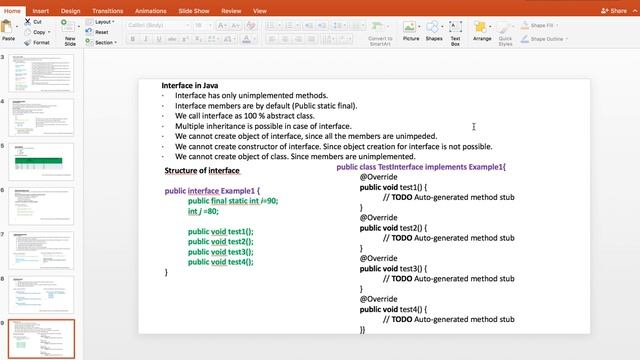Open the View tab
This screenshot has width=640, height=360.
260,11
